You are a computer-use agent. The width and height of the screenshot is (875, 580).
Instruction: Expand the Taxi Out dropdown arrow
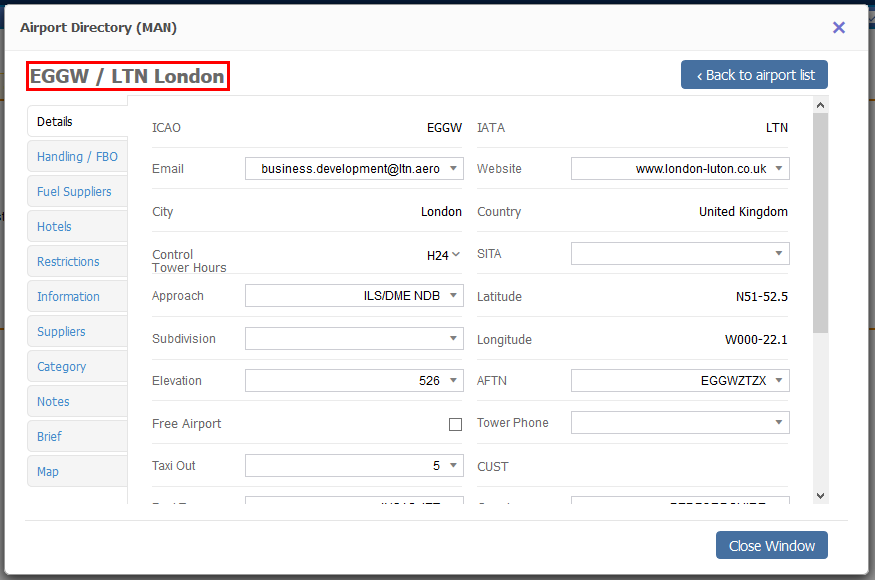click(453, 465)
